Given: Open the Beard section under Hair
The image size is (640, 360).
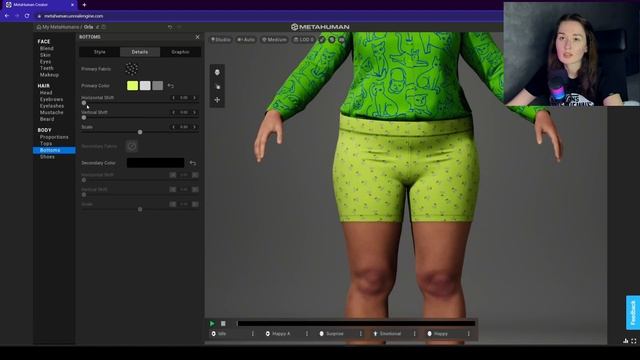Looking at the screenshot, I should [x=47, y=119].
